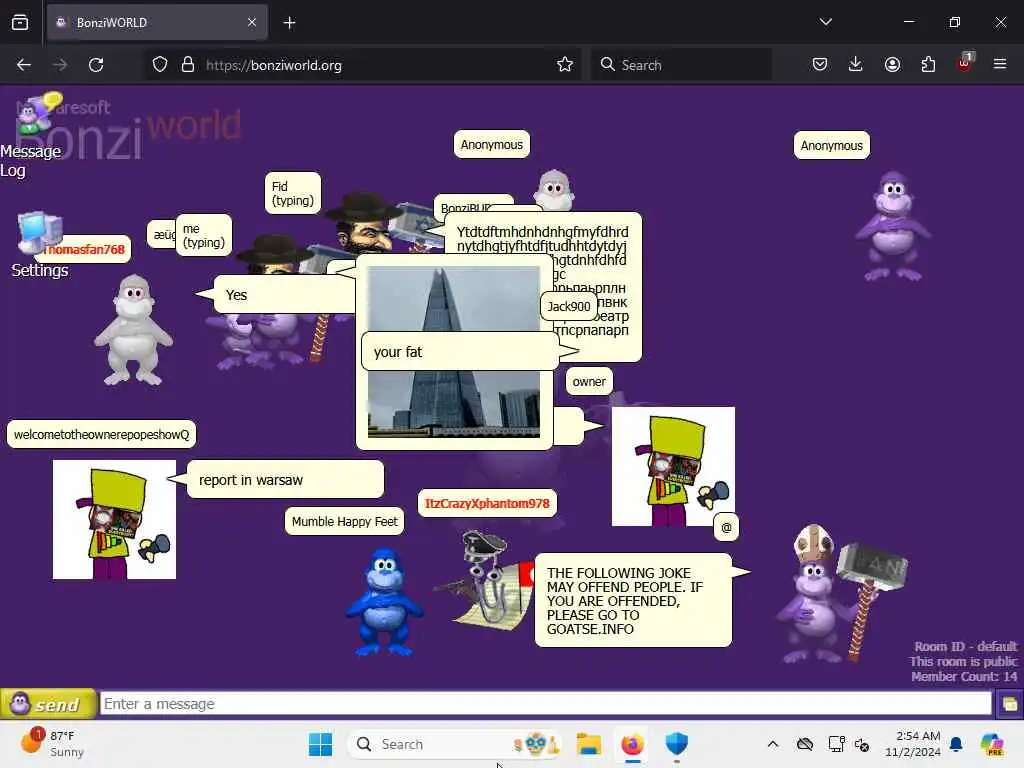Go back to the previous page
This screenshot has height=768, width=1024.
24,65
